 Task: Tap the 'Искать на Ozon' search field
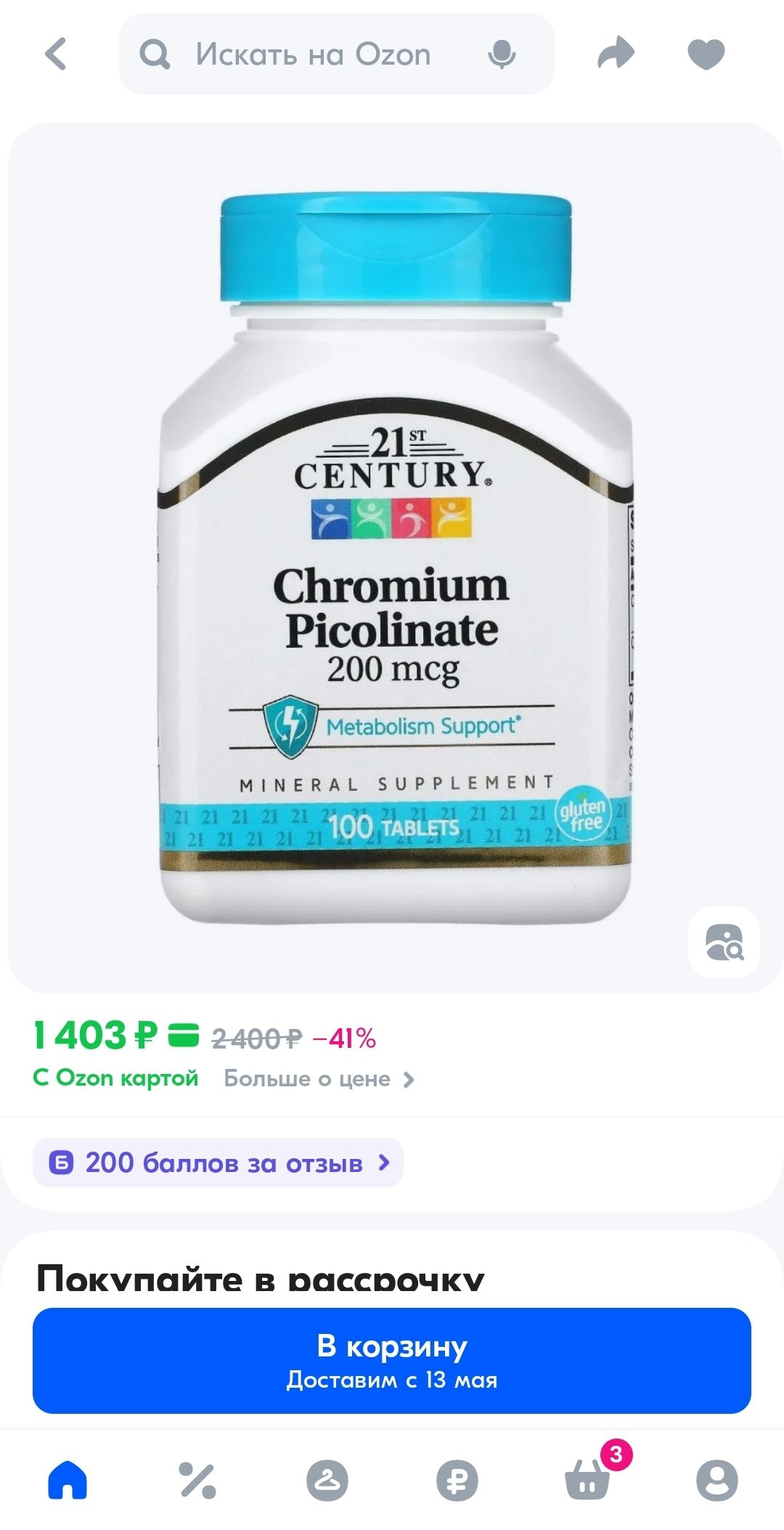[x=313, y=54]
